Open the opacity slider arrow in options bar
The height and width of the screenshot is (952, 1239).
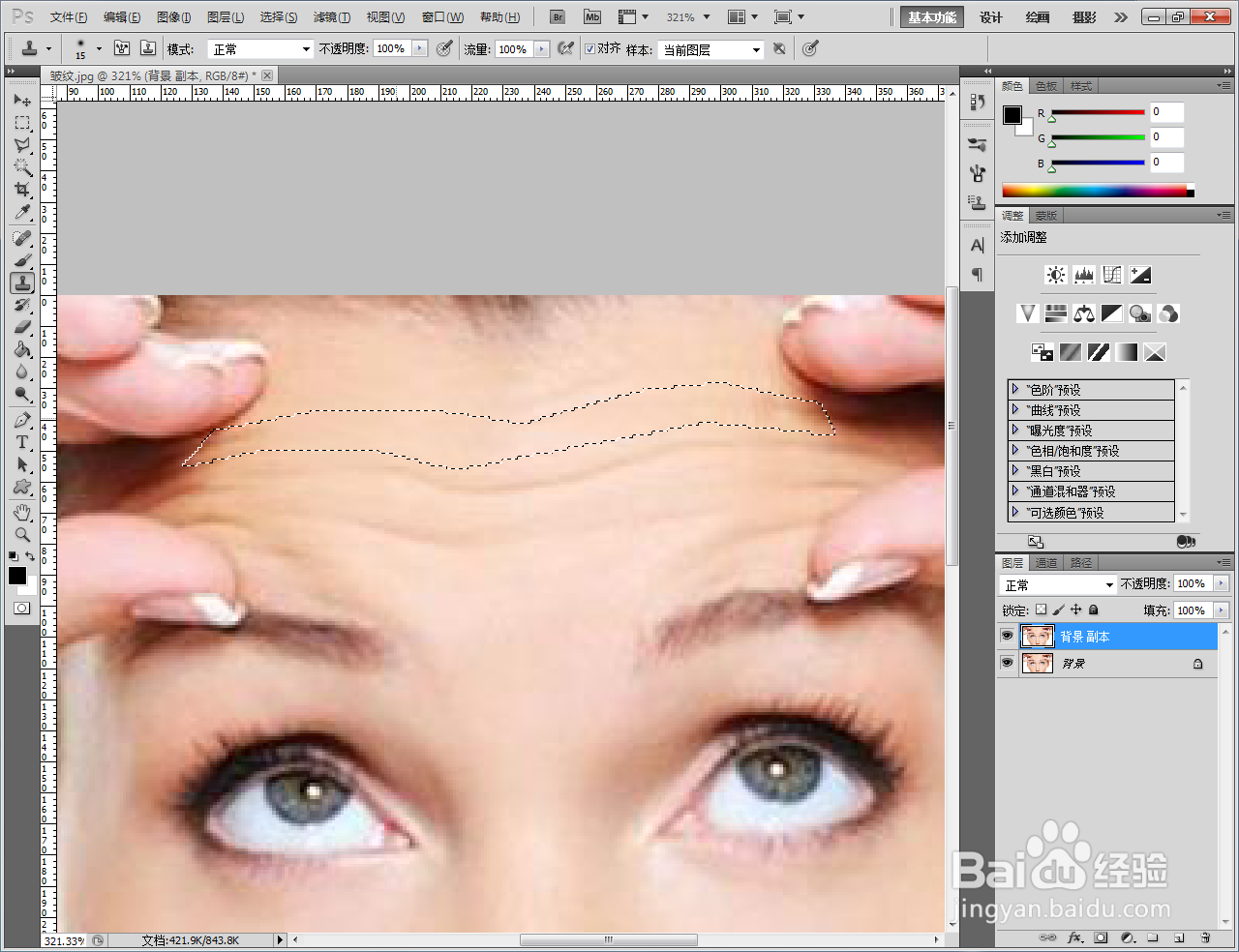419,48
